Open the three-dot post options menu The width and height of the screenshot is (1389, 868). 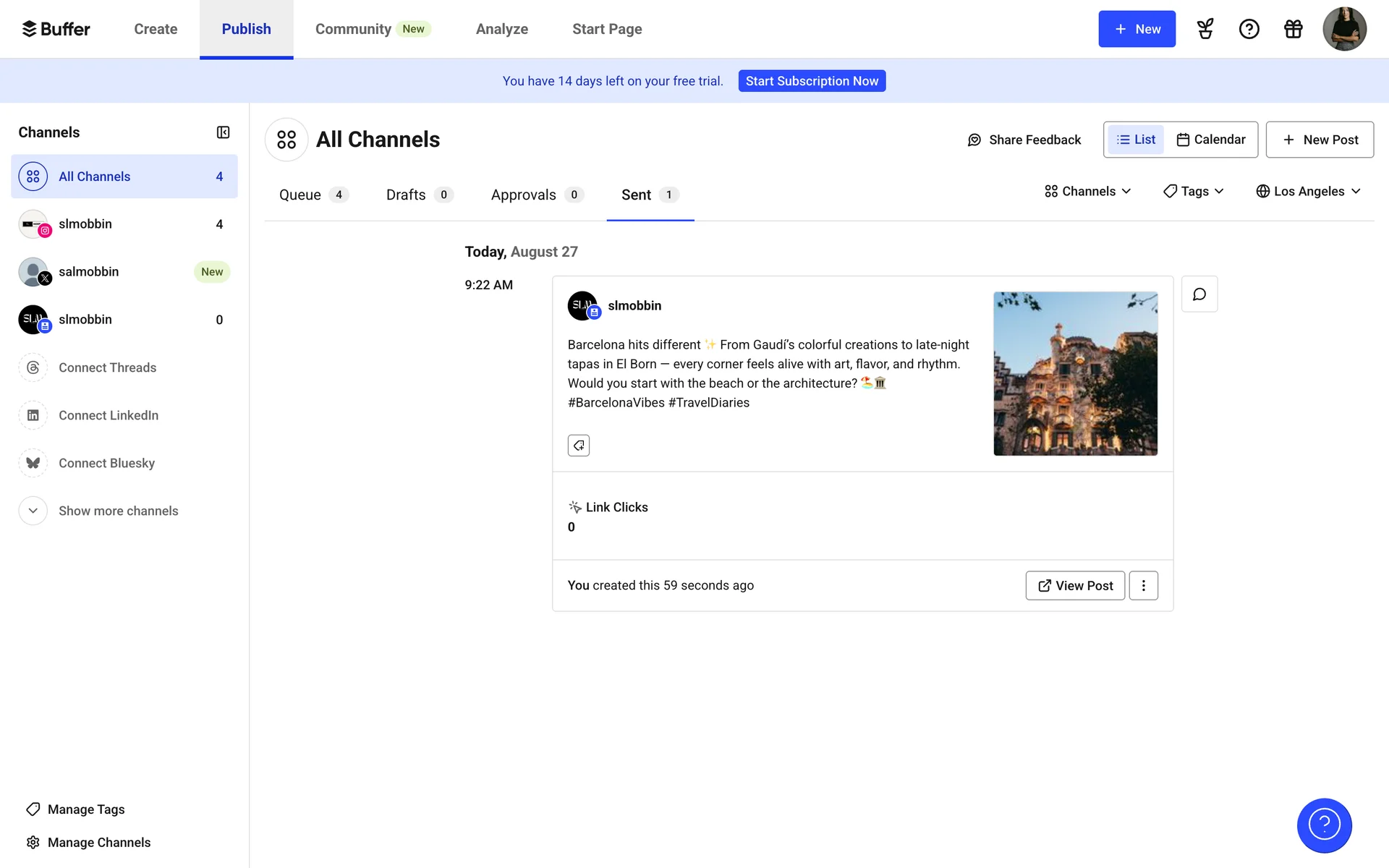1143,586
